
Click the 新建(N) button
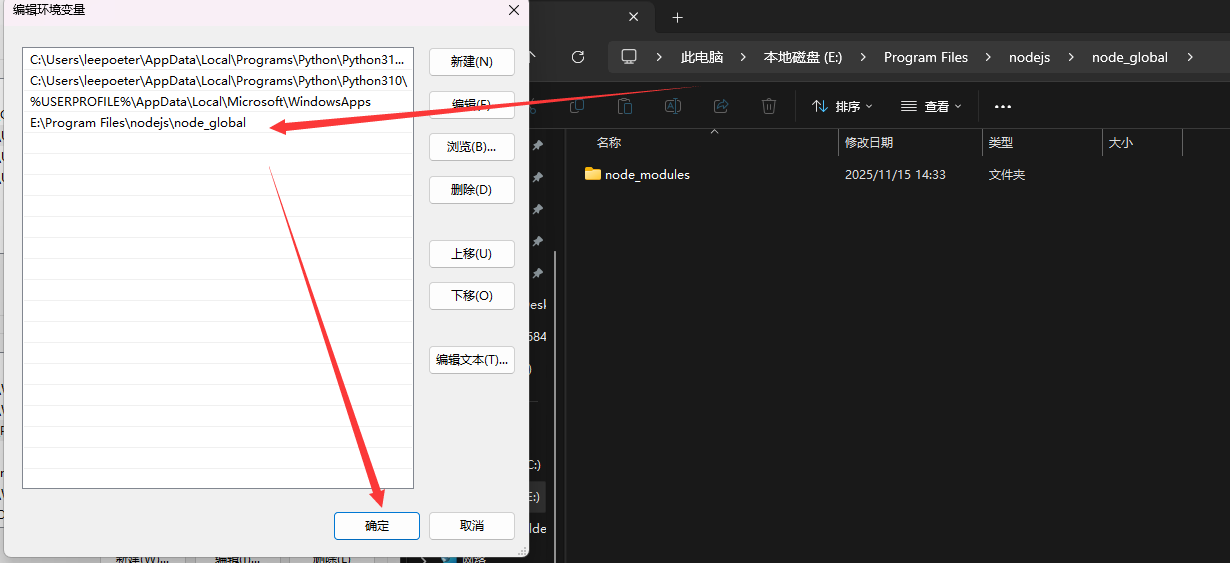coord(472,62)
